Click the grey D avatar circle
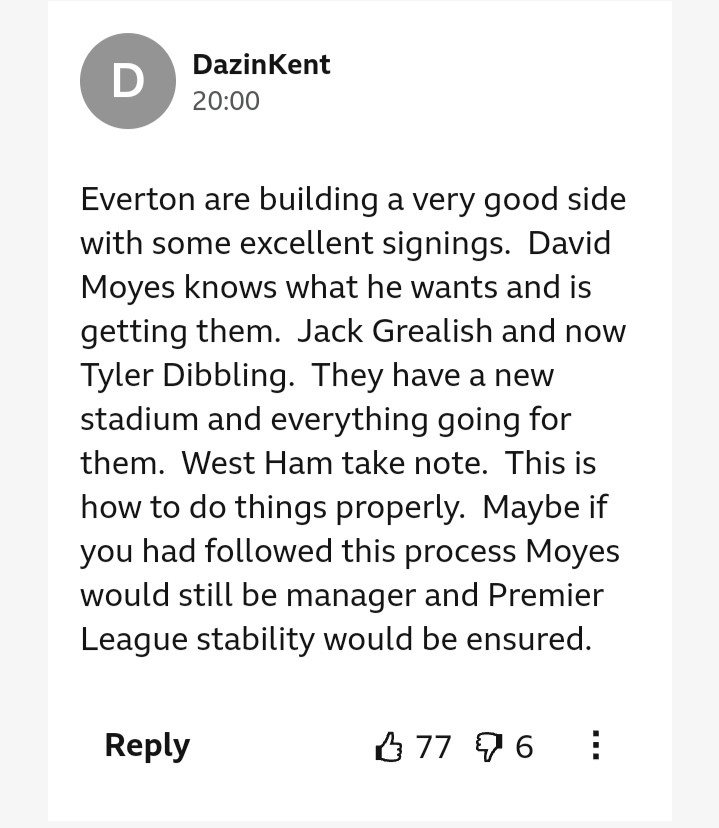Viewport: 719px width, 828px height. [127, 81]
